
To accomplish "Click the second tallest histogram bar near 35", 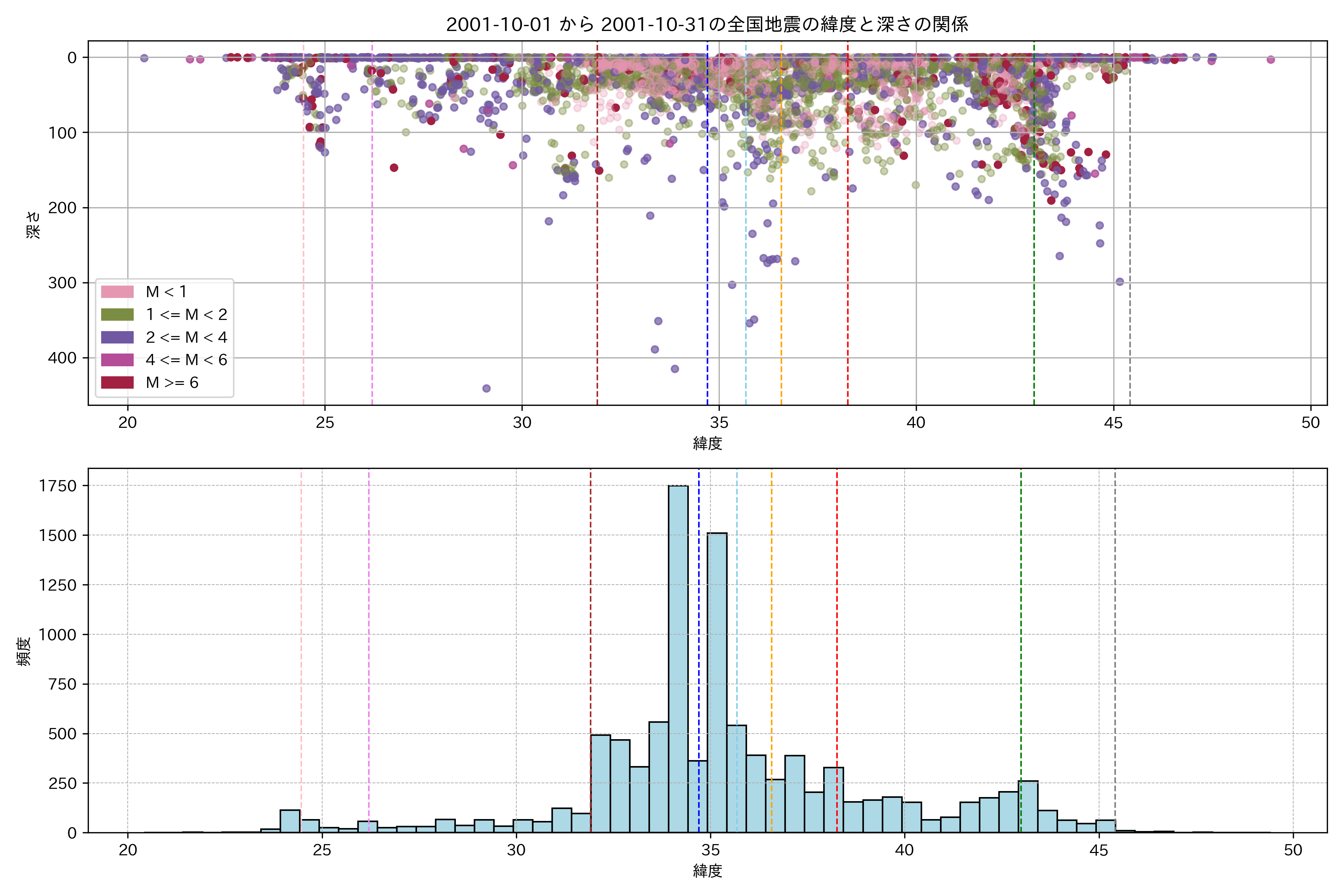I will (717, 683).
